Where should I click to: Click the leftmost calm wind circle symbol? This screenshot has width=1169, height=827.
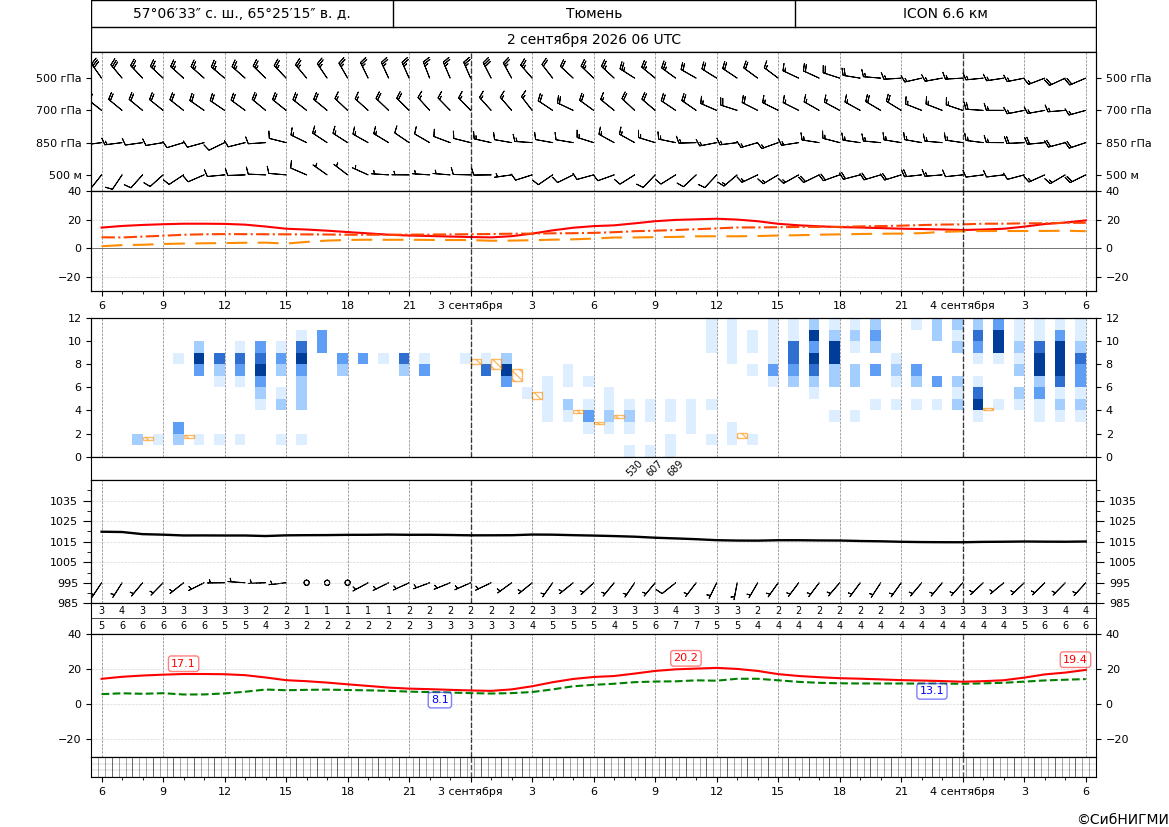(x=306, y=583)
